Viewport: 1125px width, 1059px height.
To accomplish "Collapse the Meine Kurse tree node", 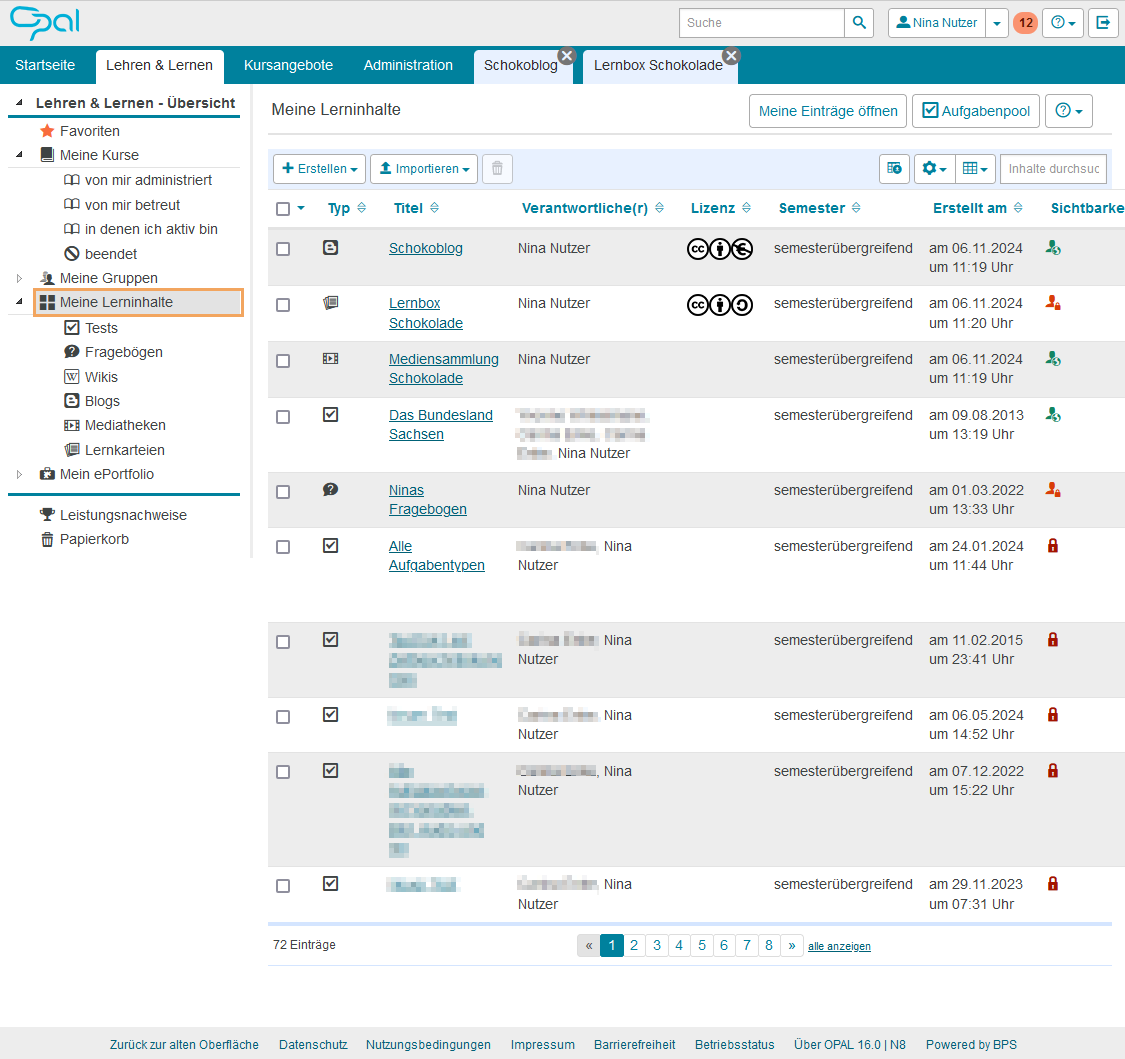I will [x=19, y=155].
